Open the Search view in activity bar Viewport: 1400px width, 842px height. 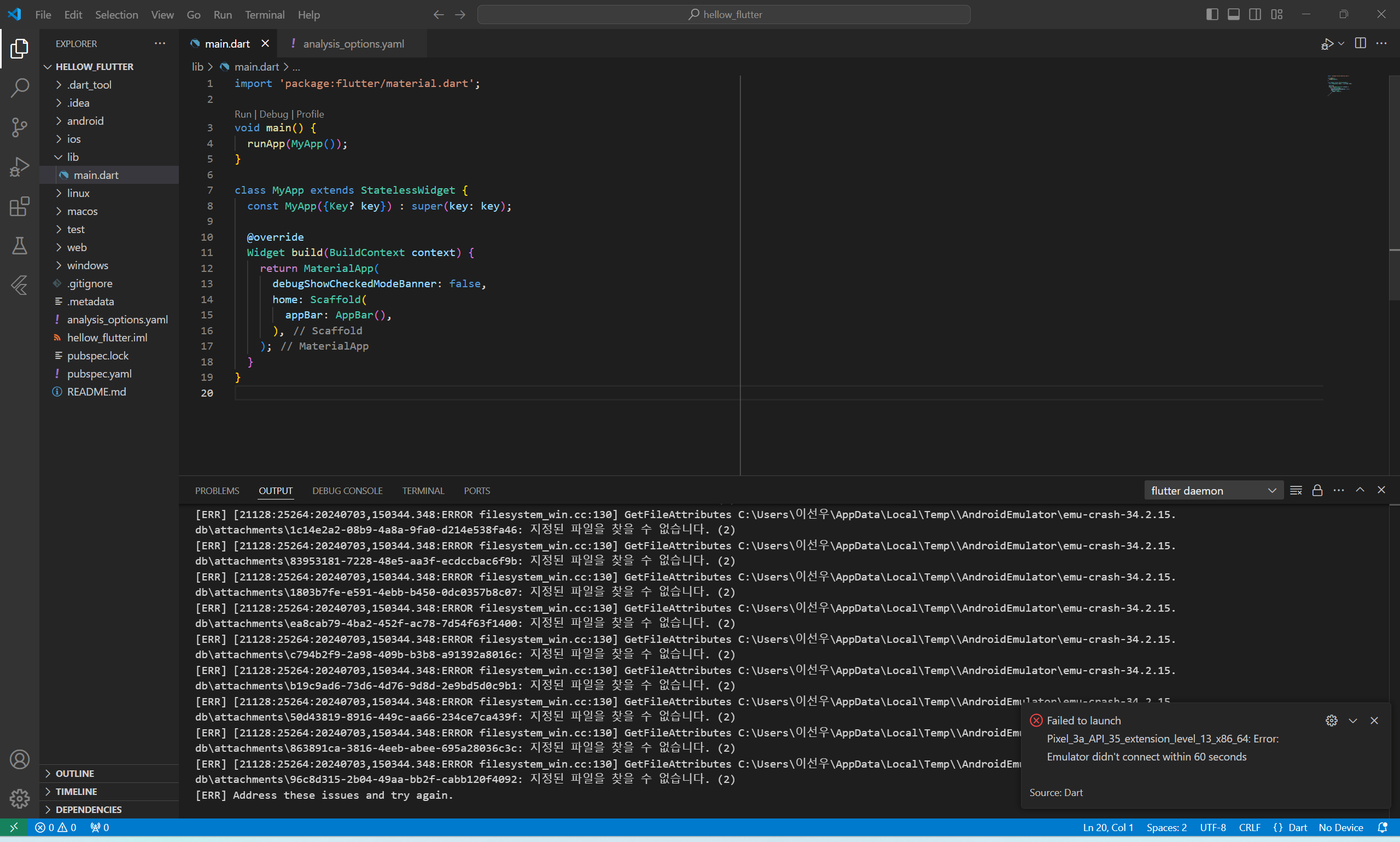tap(19, 88)
